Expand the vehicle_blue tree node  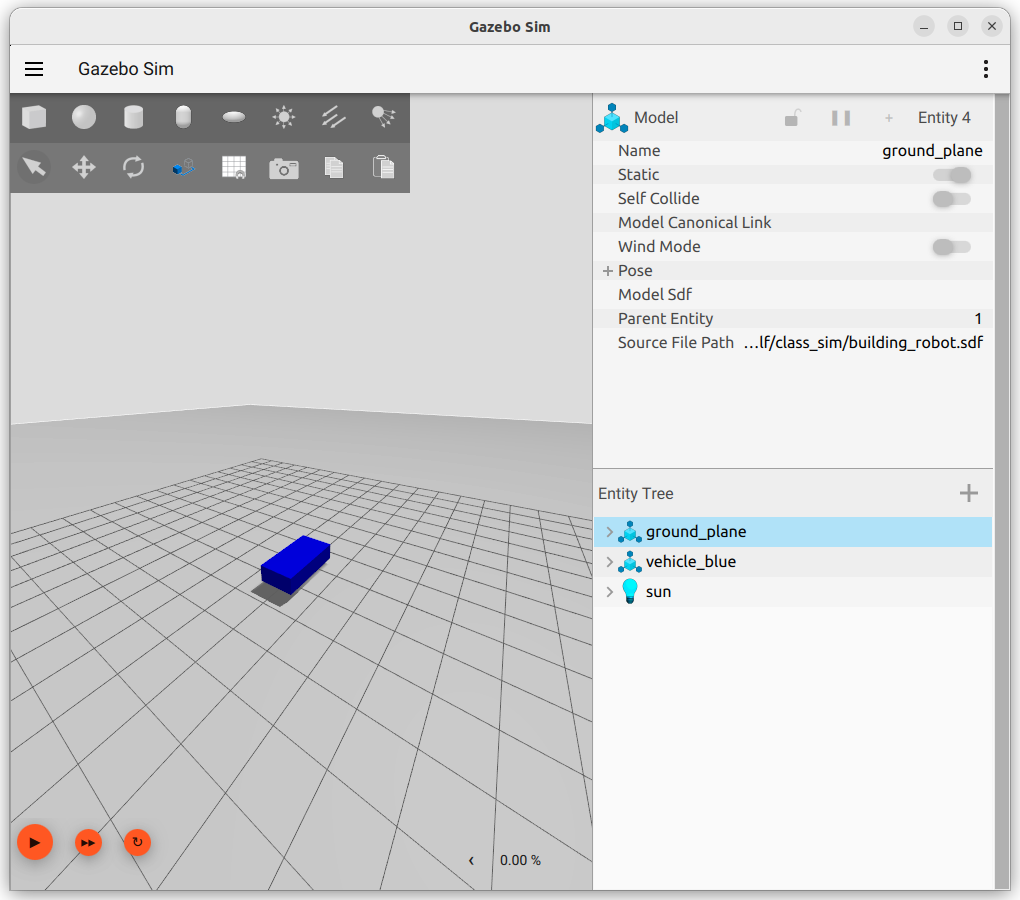609,562
